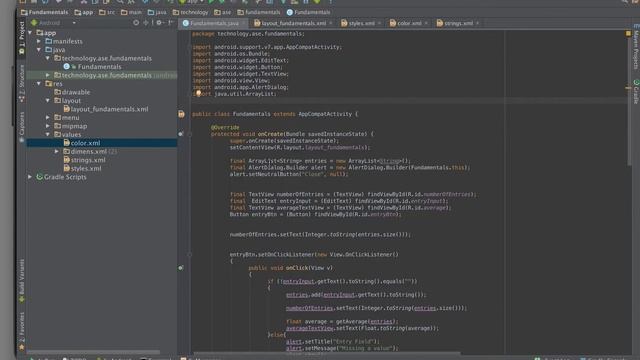Click the Build Variants Android icon on the left stripe
The width and height of the screenshot is (640, 360).
click(x=22, y=299)
